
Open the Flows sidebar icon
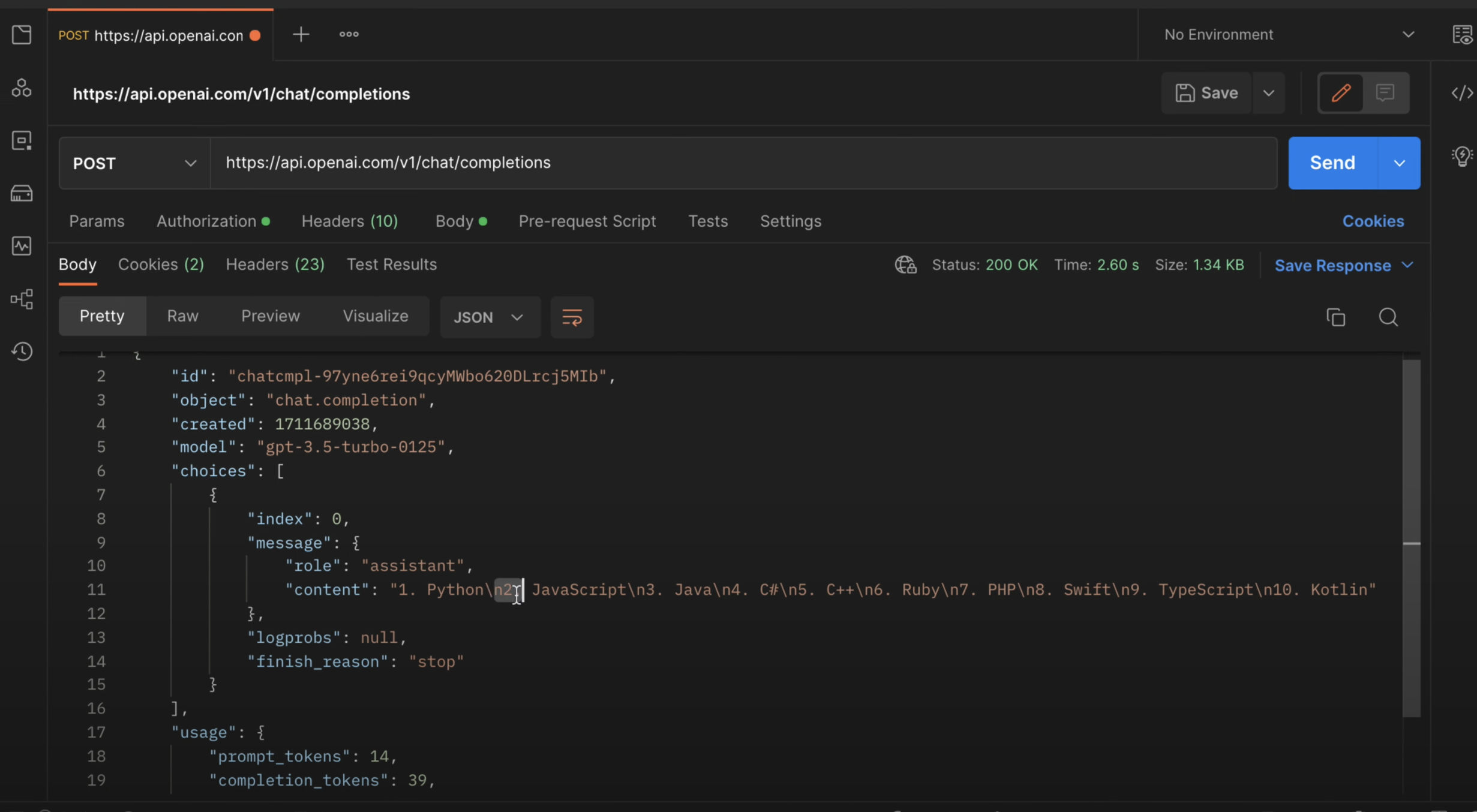[x=22, y=299]
